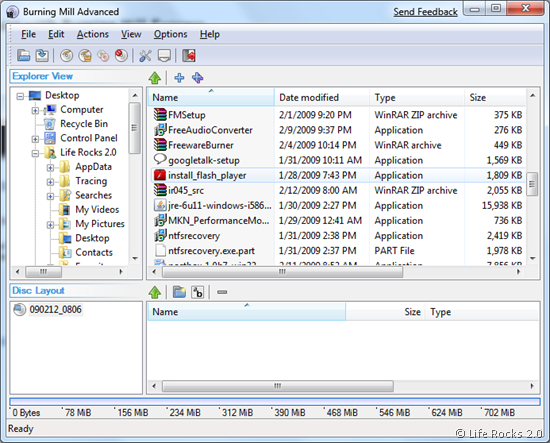This screenshot has width=550, height=443.
Task: Click the file list vertical scrollbar thumb
Action: tap(532, 184)
